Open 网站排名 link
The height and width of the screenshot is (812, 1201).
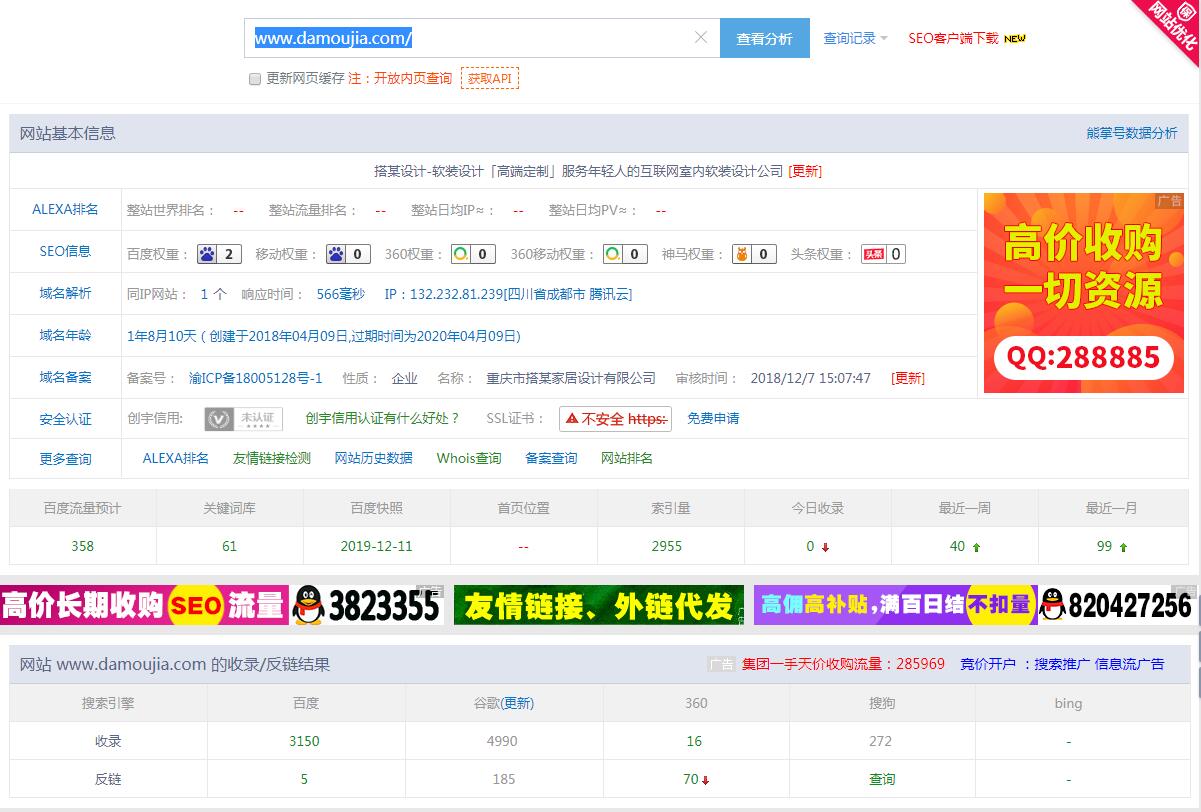pos(627,458)
